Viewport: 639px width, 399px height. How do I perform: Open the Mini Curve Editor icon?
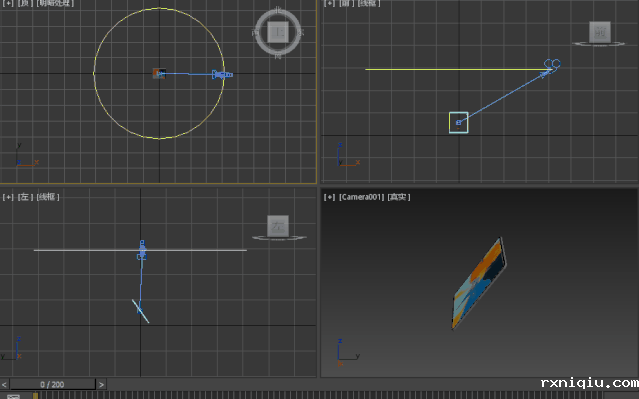point(13,397)
